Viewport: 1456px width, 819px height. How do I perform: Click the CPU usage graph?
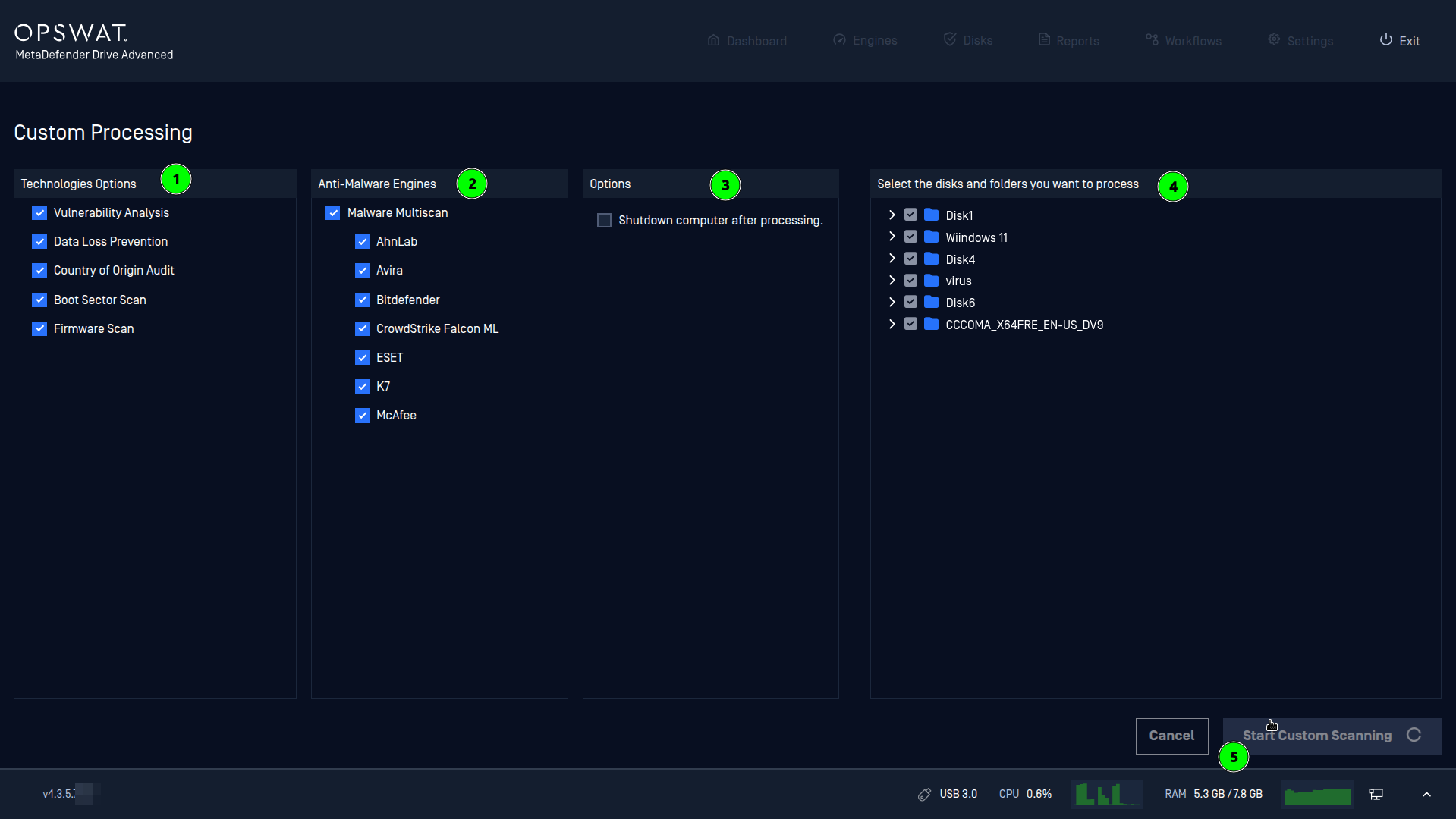coord(1106,794)
